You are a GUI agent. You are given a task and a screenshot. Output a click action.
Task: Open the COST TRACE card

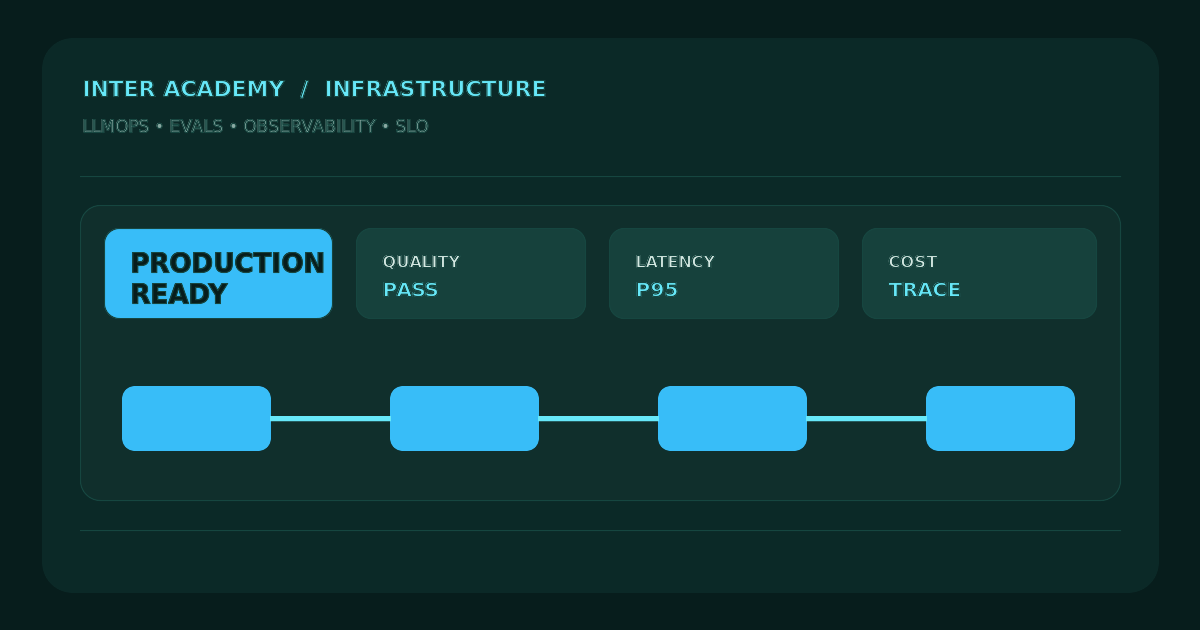[x=979, y=273]
